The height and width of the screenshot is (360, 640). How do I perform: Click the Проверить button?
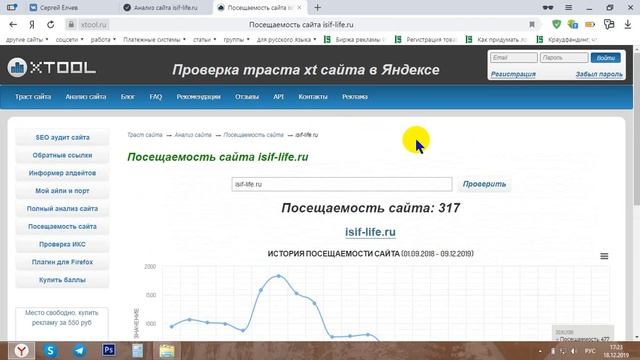[x=484, y=184]
